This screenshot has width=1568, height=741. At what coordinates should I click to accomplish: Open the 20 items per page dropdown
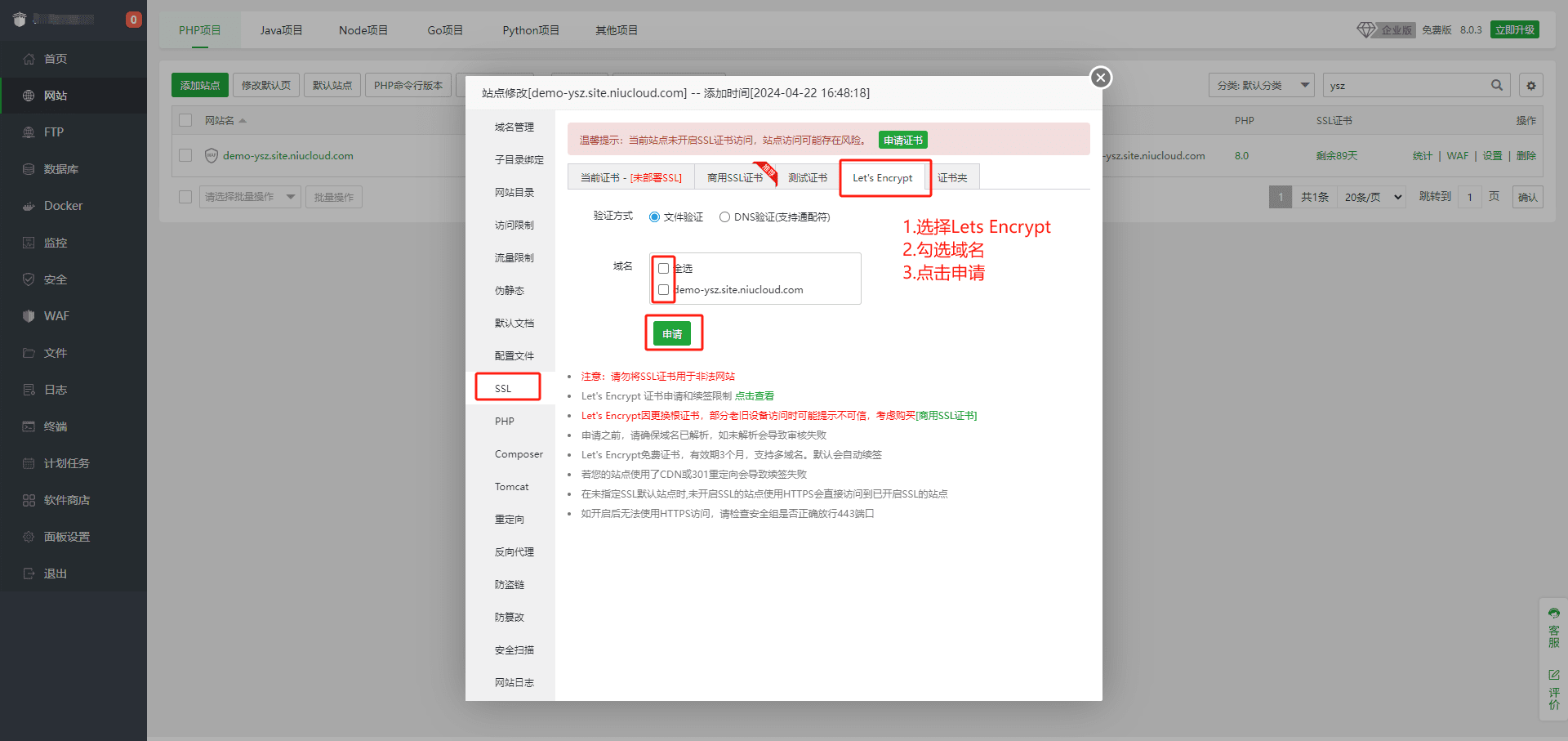[x=1371, y=197]
